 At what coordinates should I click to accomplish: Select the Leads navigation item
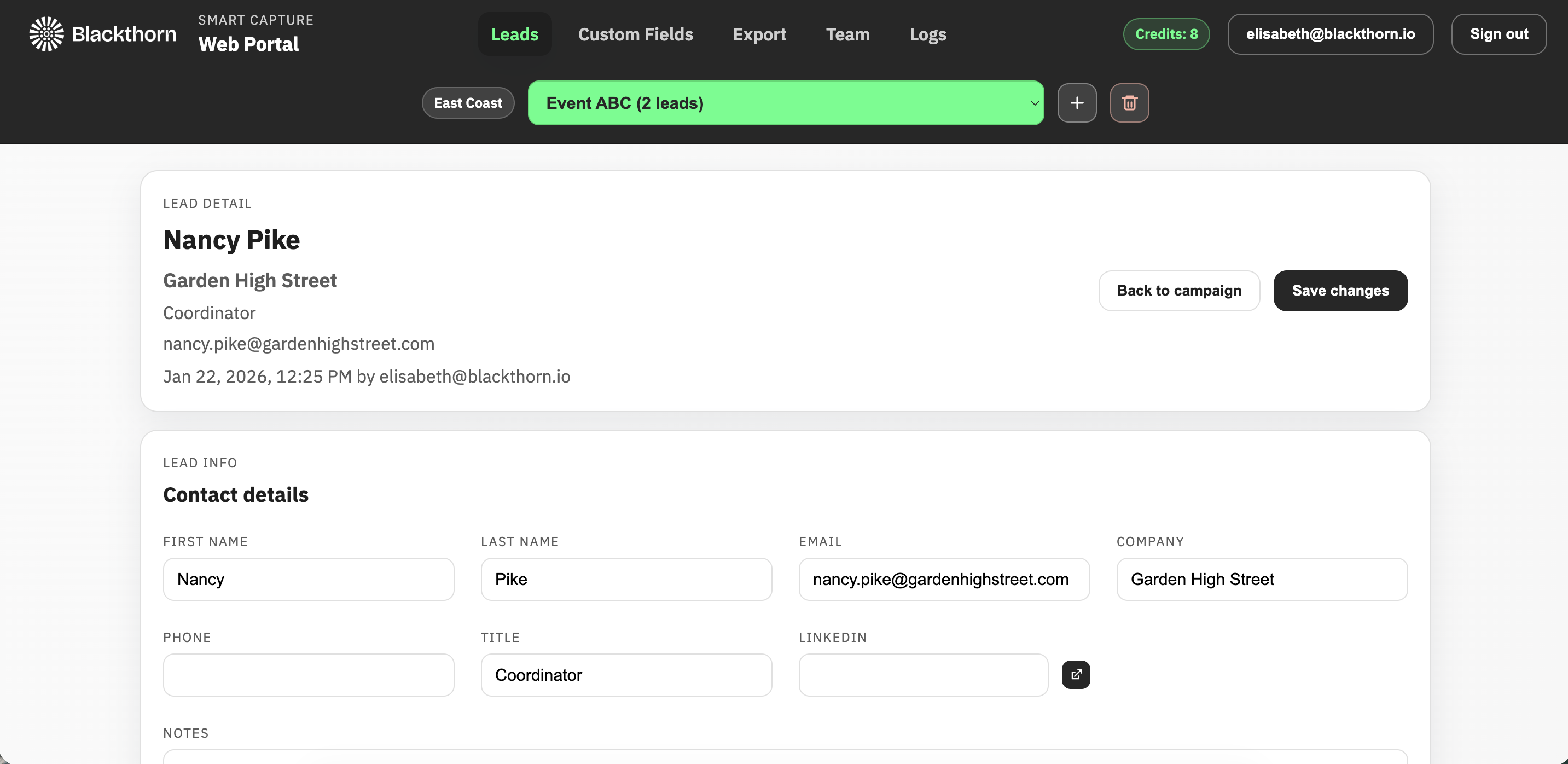coord(514,34)
